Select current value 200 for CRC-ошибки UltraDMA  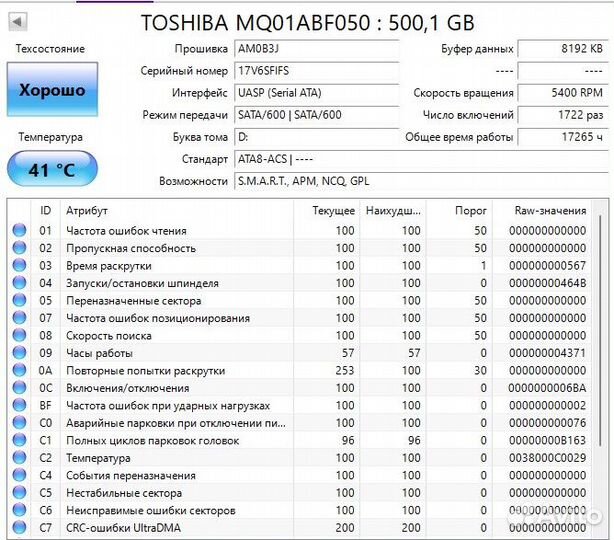[x=345, y=528]
